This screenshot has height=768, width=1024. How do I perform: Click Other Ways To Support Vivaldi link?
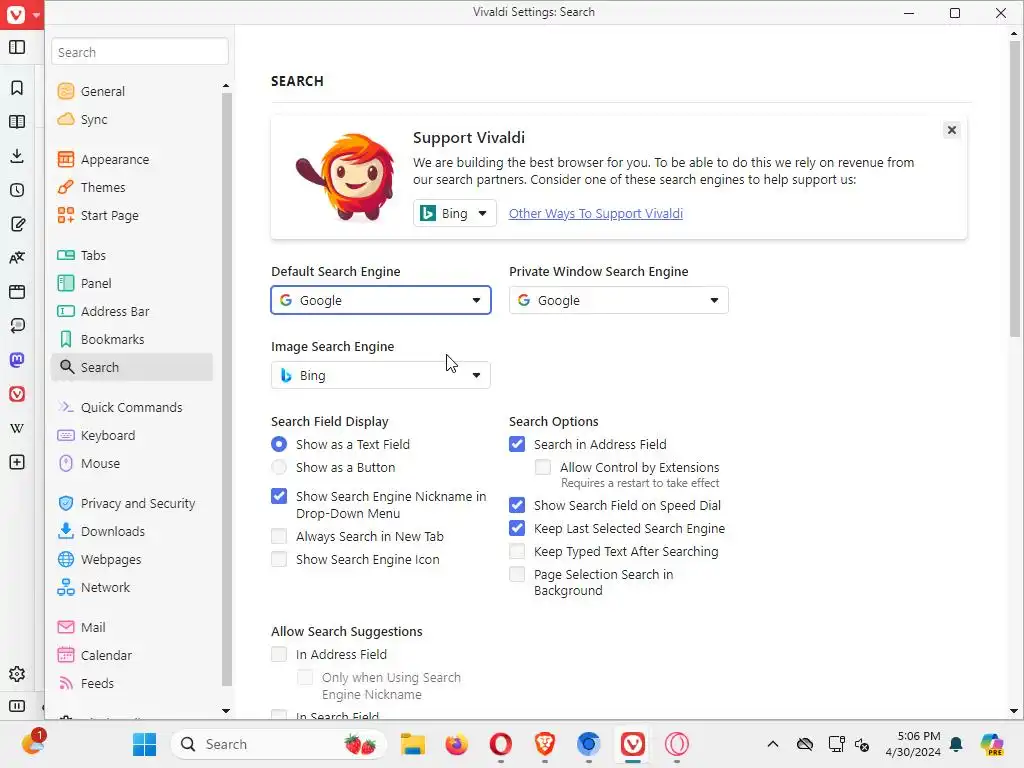pyautogui.click(x=596, y=214)
